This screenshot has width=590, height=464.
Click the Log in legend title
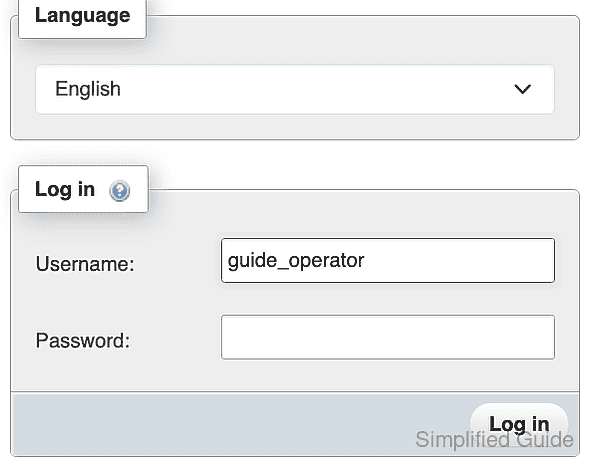65,189
